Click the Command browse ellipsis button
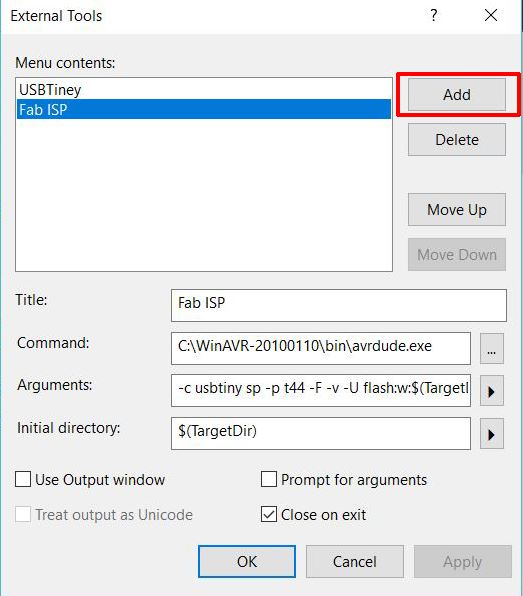 tap(491, 349)
